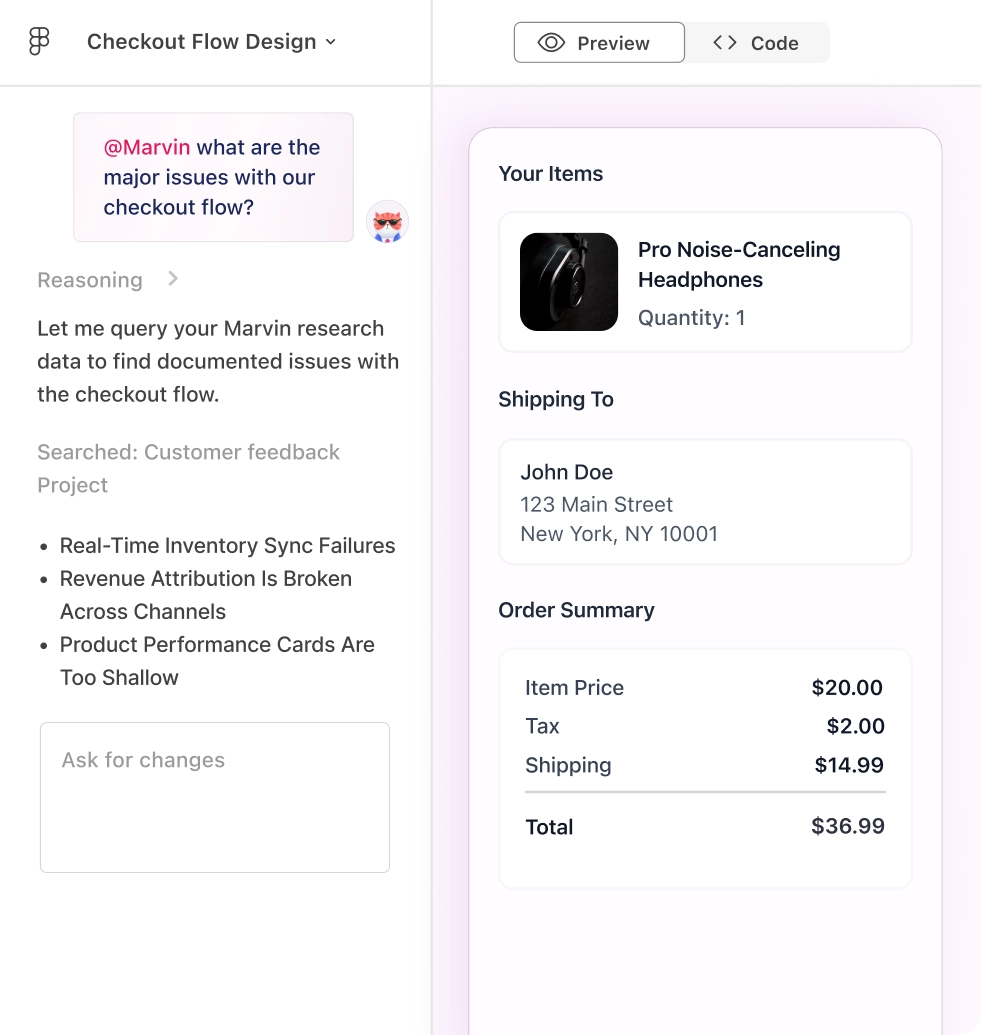Click the Reasoning label
Image resolution: width=981 pixels, height=1035 pixels.
tap(90, 280)
